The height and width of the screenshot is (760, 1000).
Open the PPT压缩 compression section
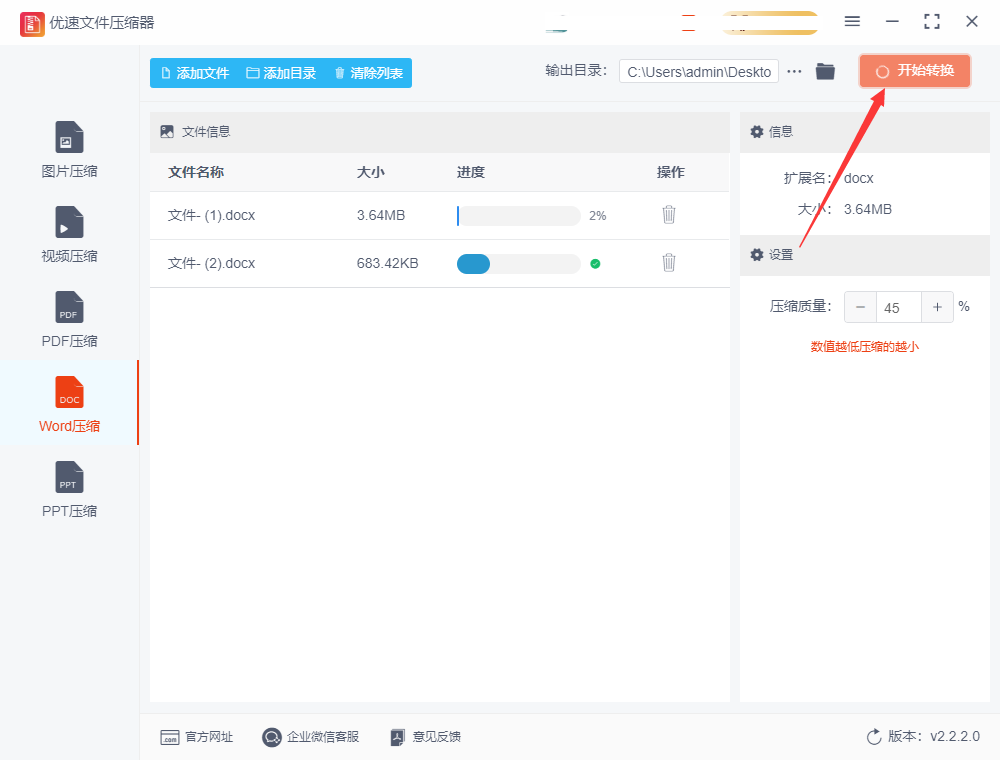pos(69,489)
